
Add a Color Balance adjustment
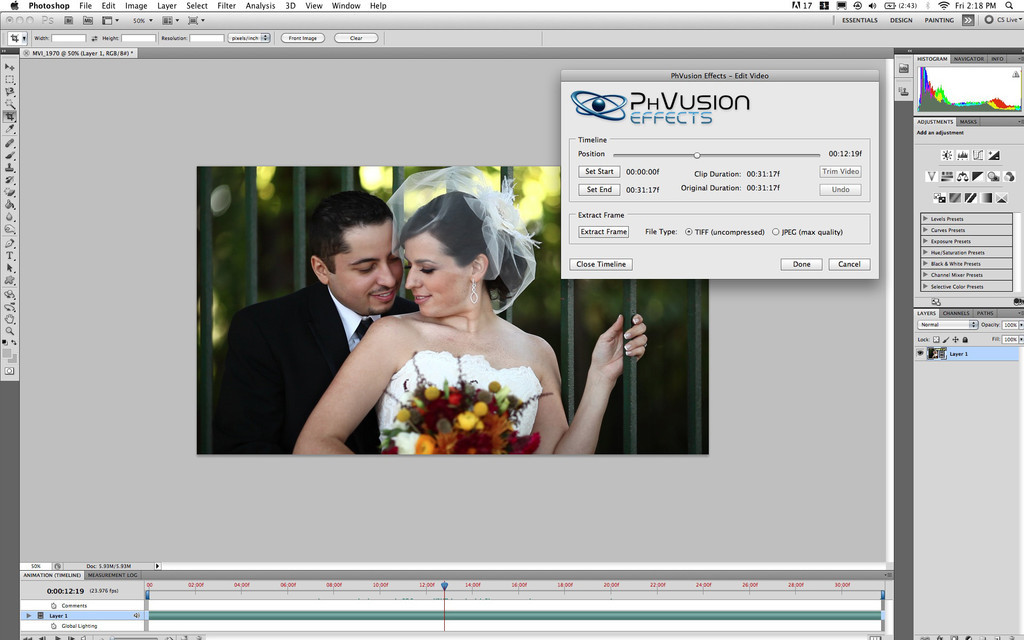(963, 176)
